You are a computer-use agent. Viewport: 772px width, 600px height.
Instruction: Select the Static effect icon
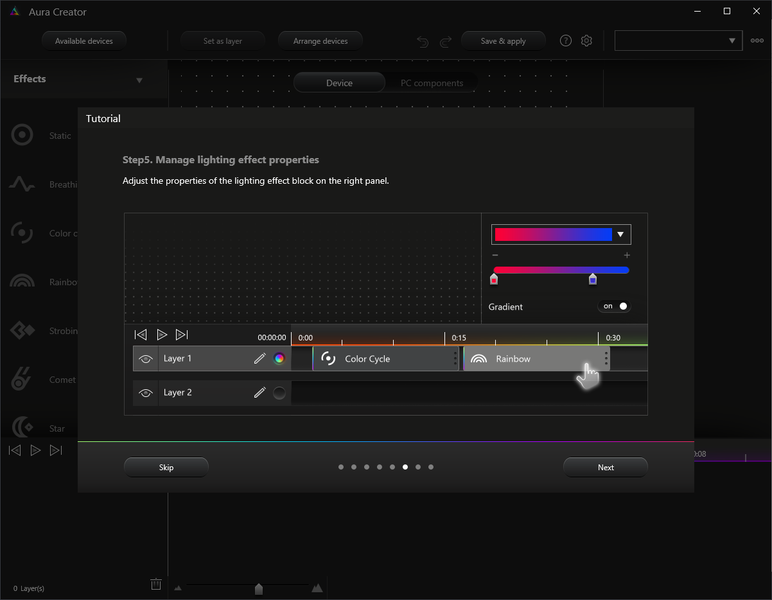(22, 135)
